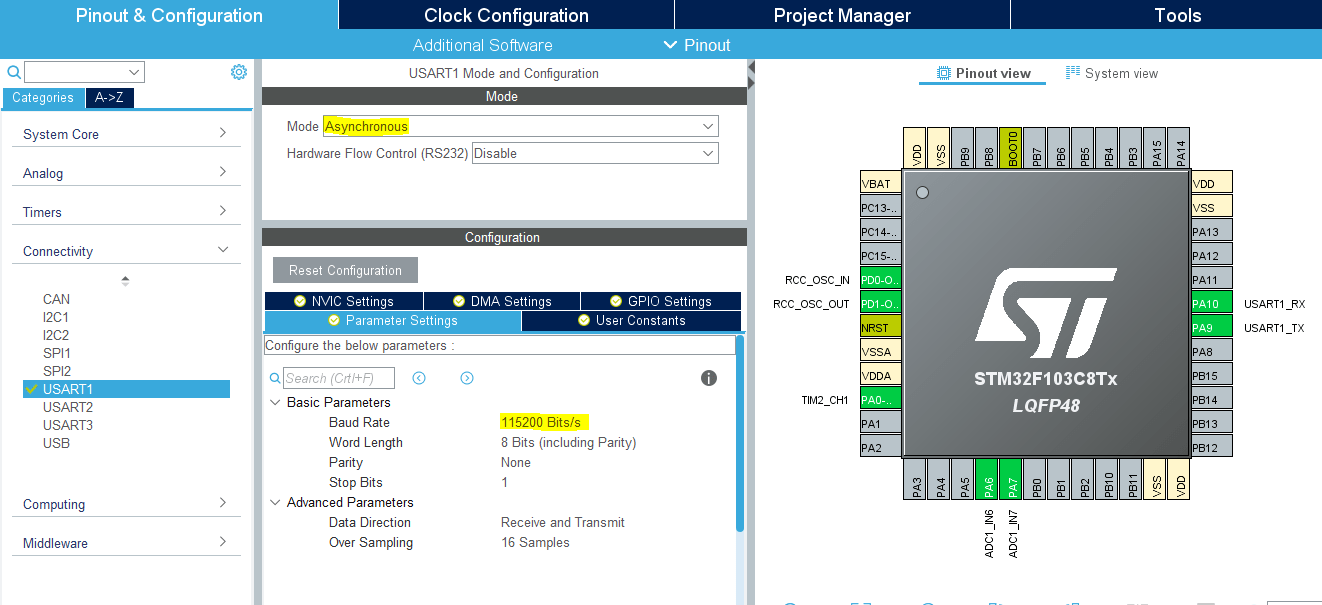Select CAN peripheral in list
The width and height of the screenshot is (1322, 605).
[x=56, y=299]
